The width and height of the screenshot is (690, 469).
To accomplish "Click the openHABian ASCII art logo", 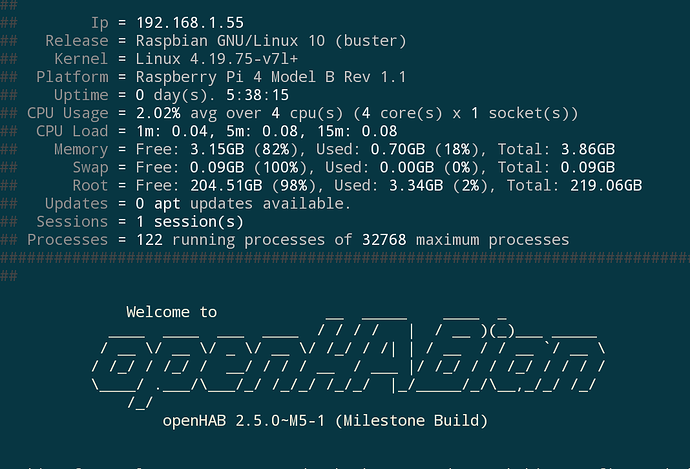I will pyautogui.click(x=349, y=362).
